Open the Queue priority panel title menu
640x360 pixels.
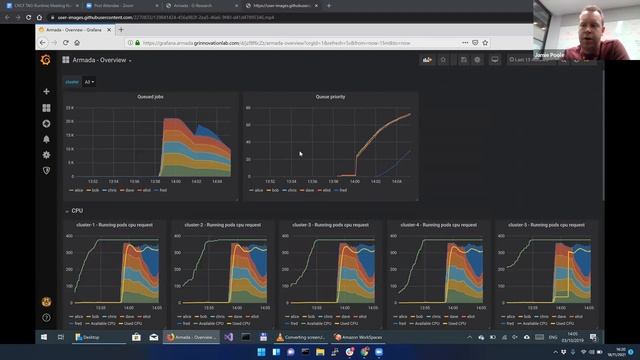[330, 97]
